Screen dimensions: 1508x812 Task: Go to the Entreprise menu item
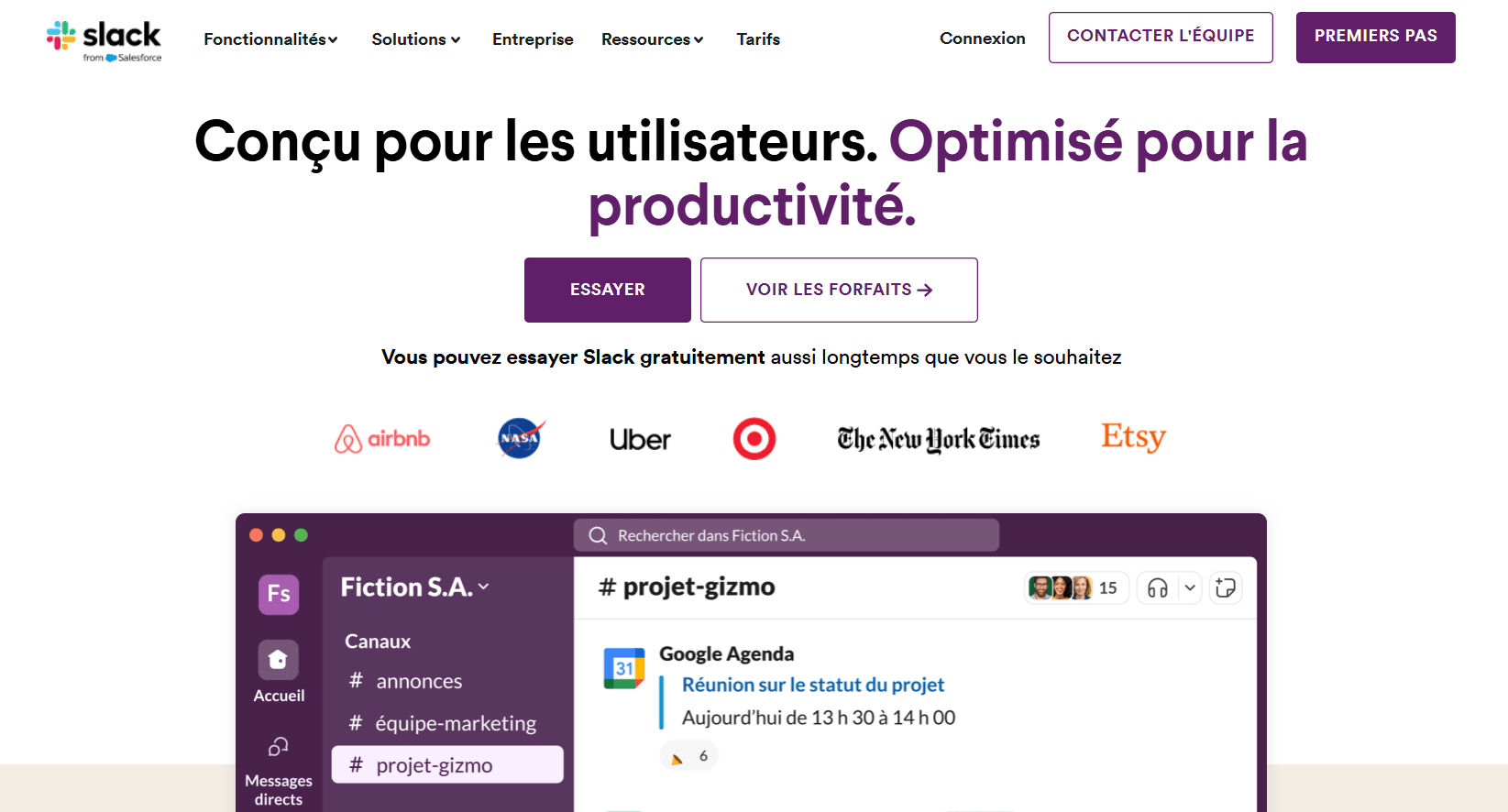[533, 39]
